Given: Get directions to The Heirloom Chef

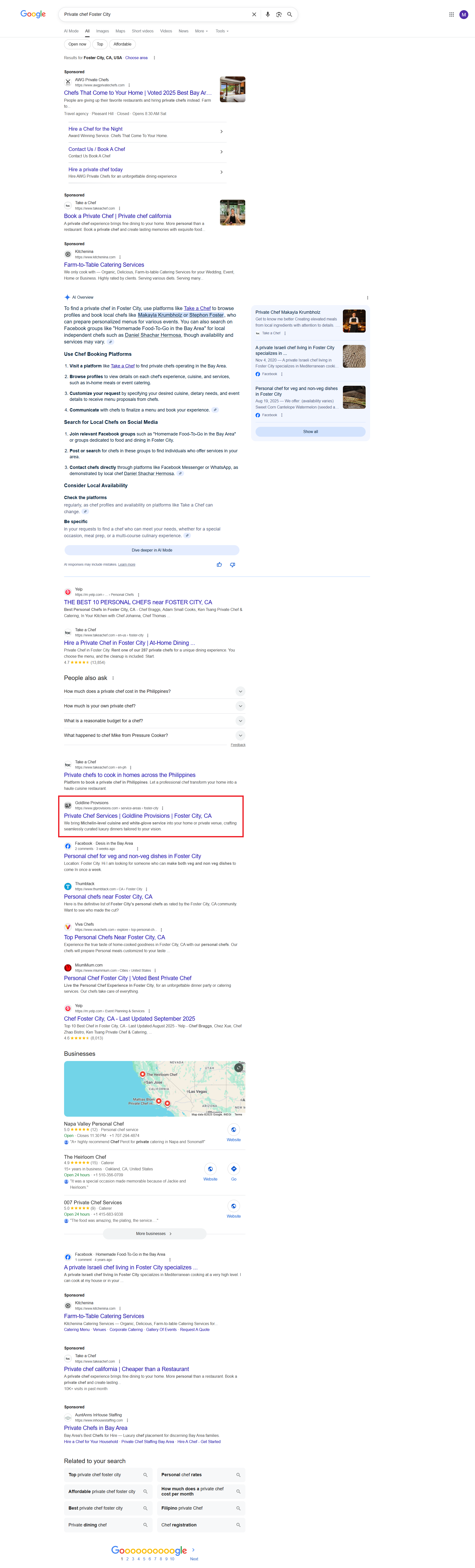Looking at the screenshot, I should click(233, 1169).
